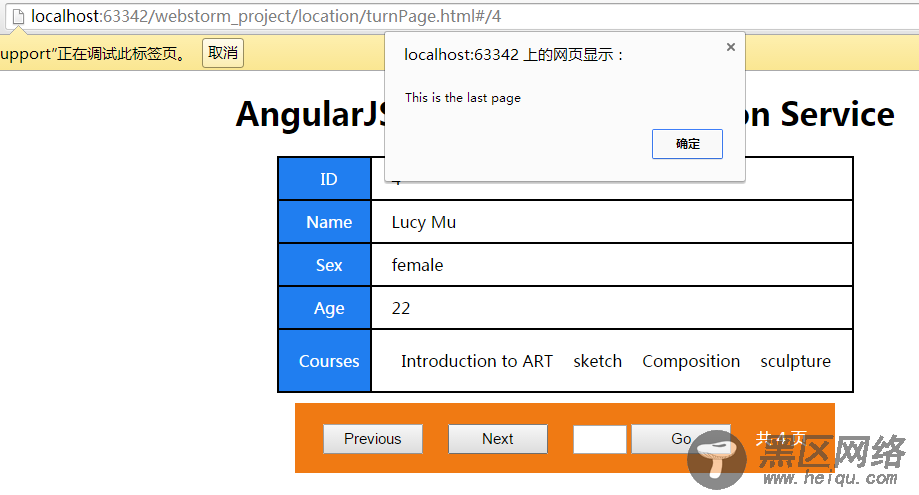Click the 取消 cancel debugging button
The image size is (919, 495).
pos(223,53)
